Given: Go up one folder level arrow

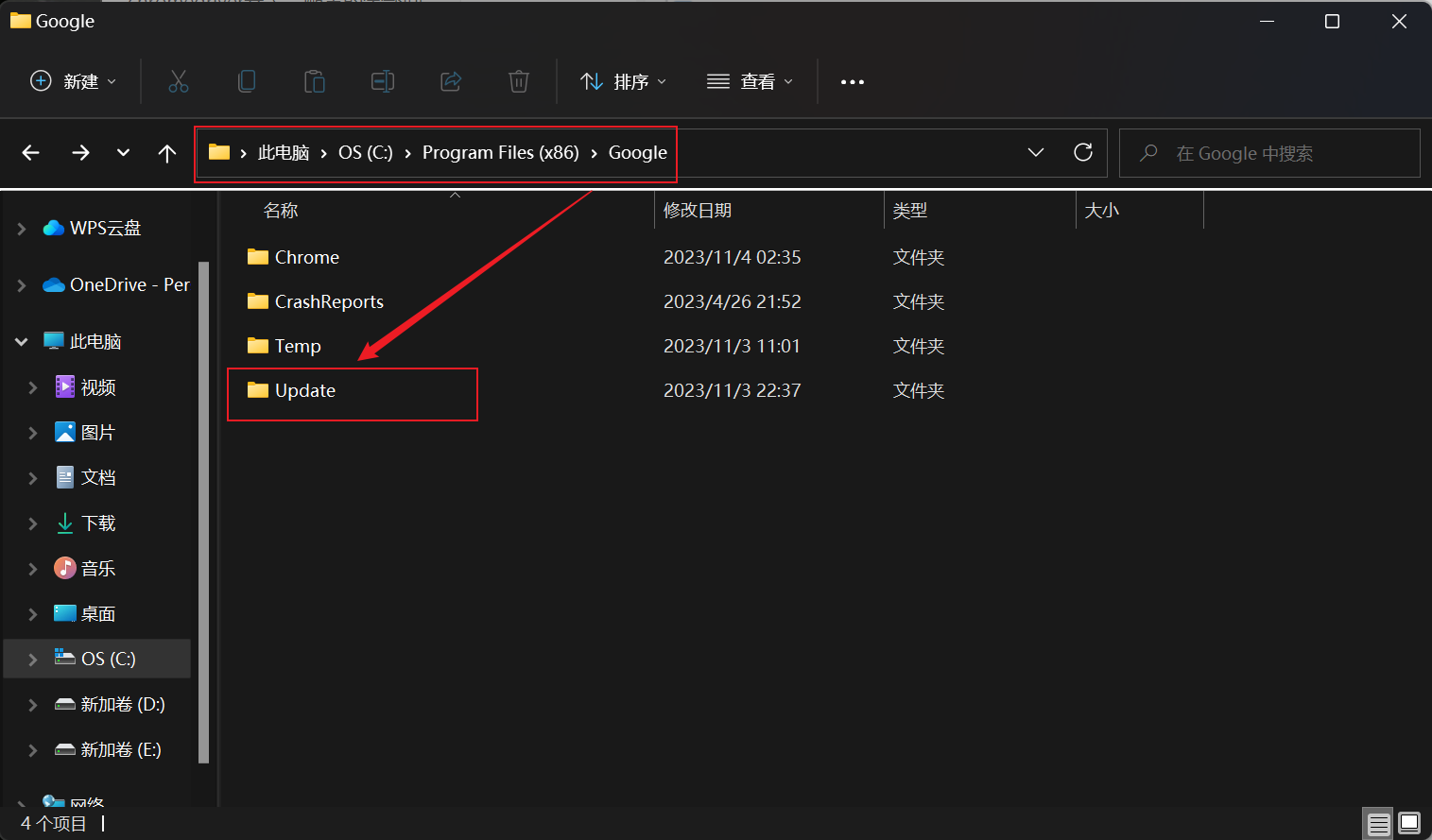Looking at the screenshot, I should [167, 153].
